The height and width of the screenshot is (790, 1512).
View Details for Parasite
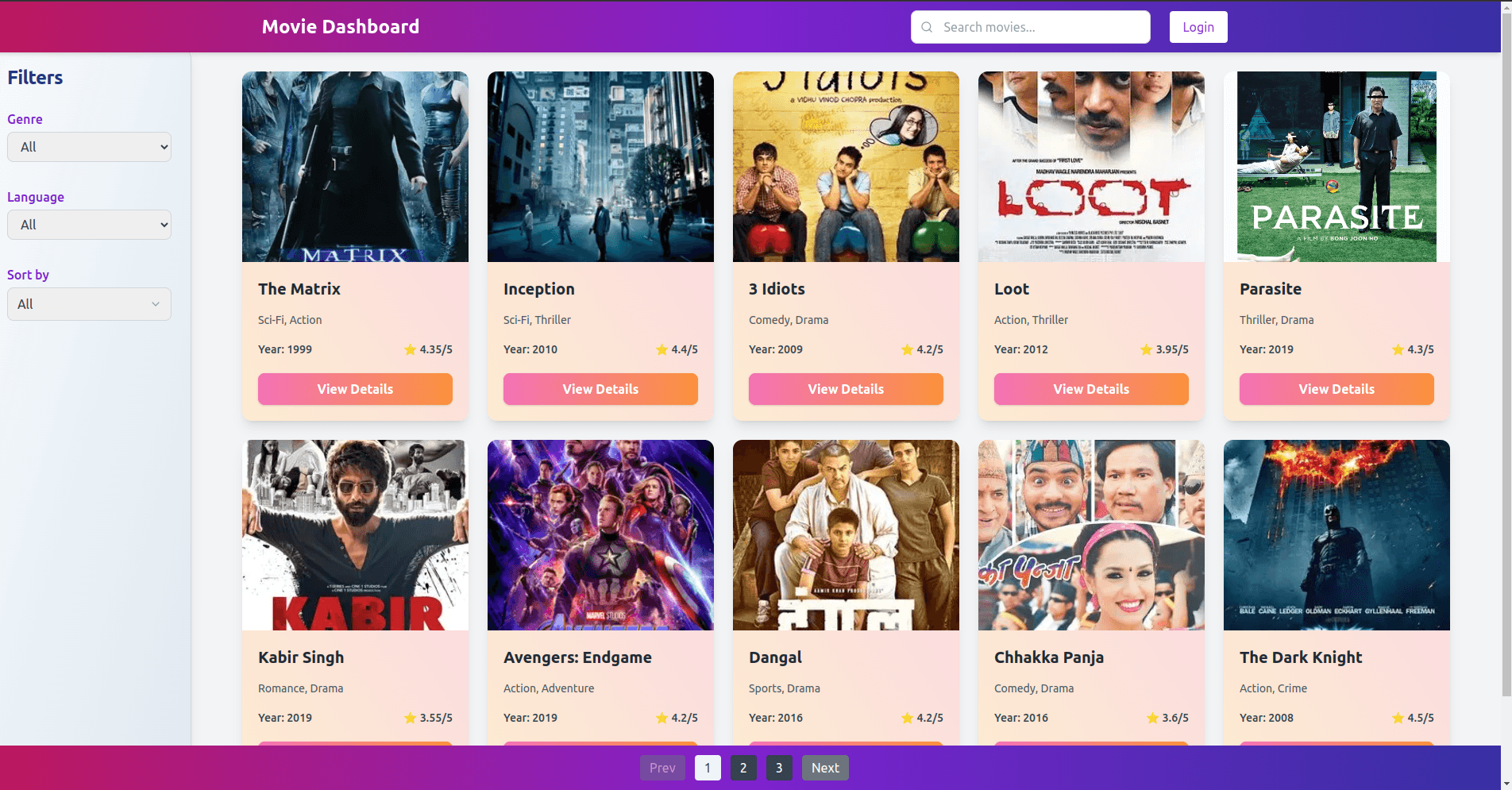pos(1336,389)
